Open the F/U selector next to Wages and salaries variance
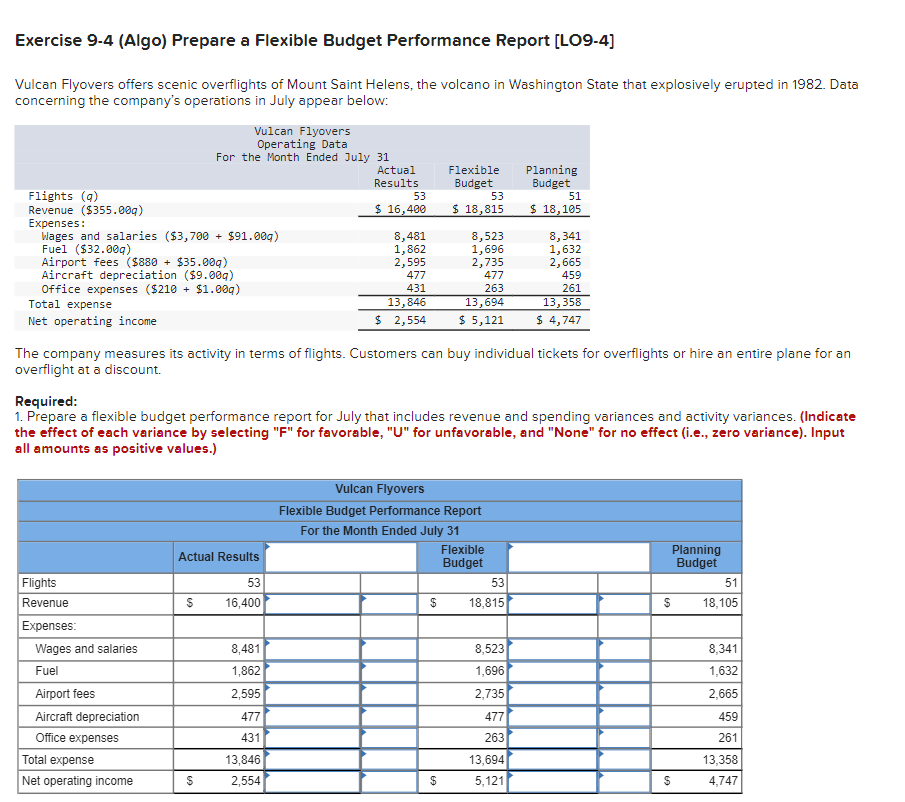This screenshot has width=905, height=802. (x=390, y=648)
